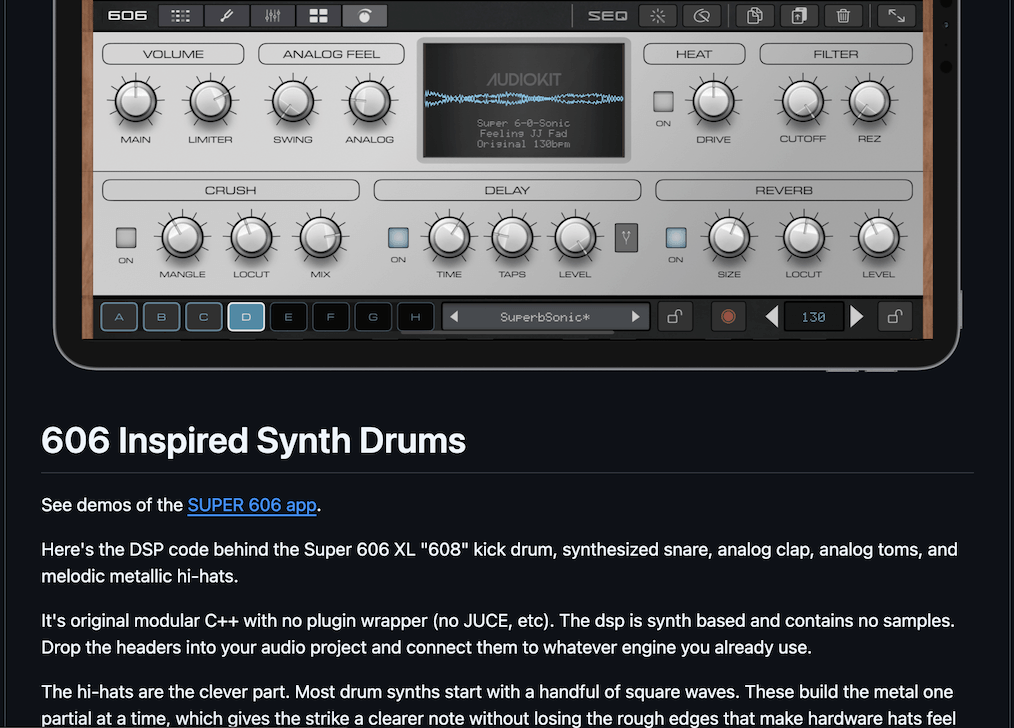
Task: Click the copy sequence icon
Action: [x=755, y=16]
